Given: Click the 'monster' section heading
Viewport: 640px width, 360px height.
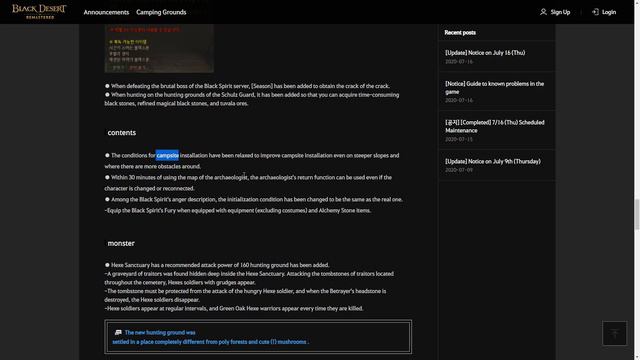Looking at the screenshot, I should click(x=121, y=243).
